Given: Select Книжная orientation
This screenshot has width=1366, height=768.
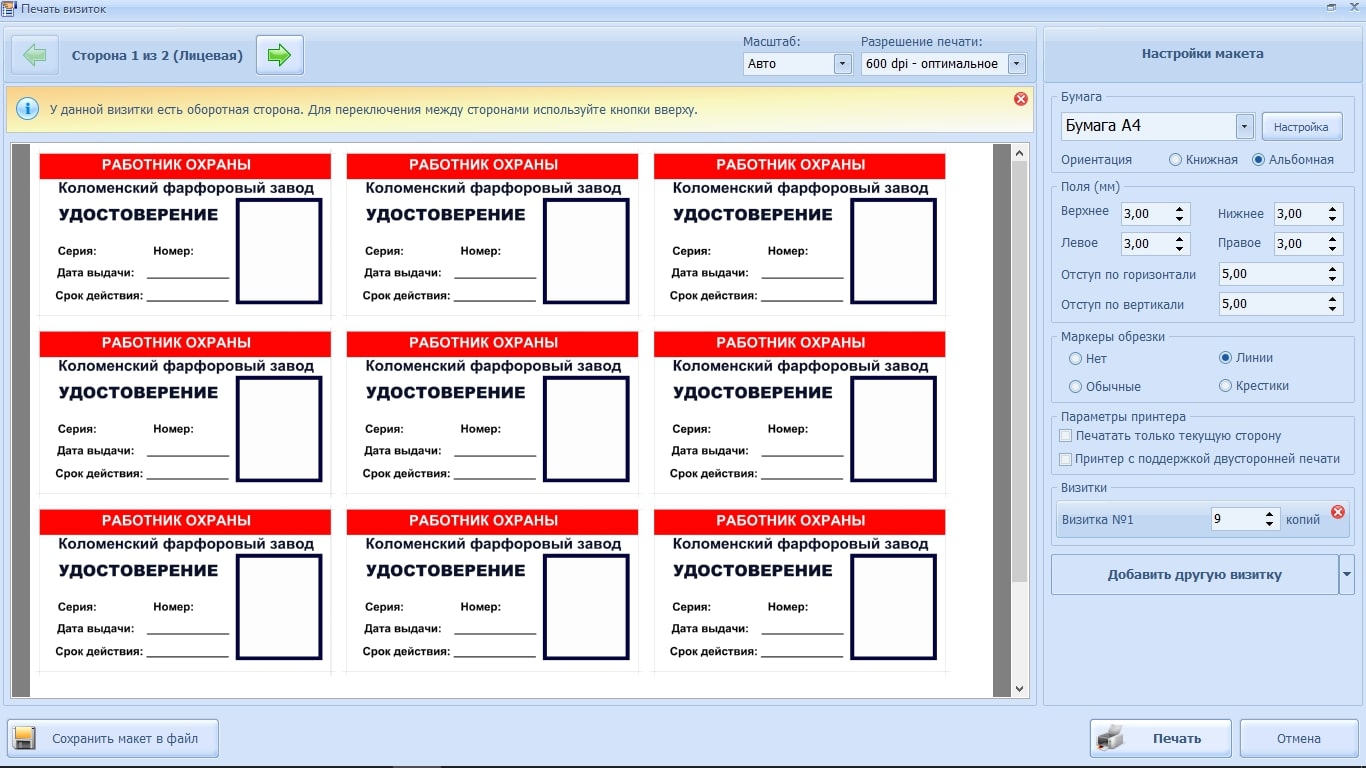Looking at the screenshot, I should click(1203, 160).
